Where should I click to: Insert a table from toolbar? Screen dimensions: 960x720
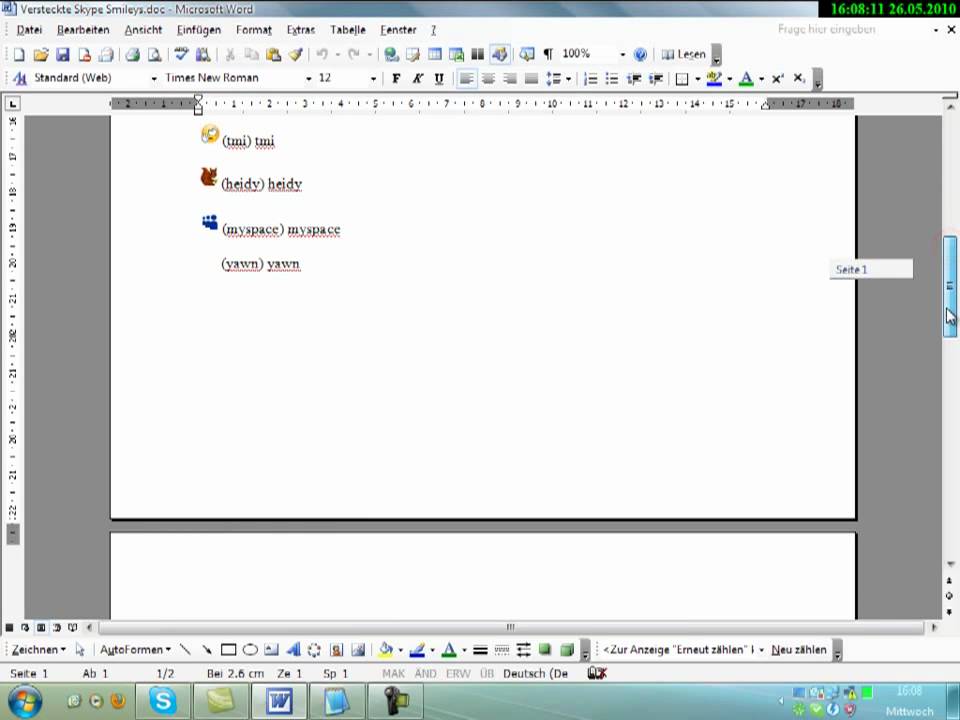(435, 54)
